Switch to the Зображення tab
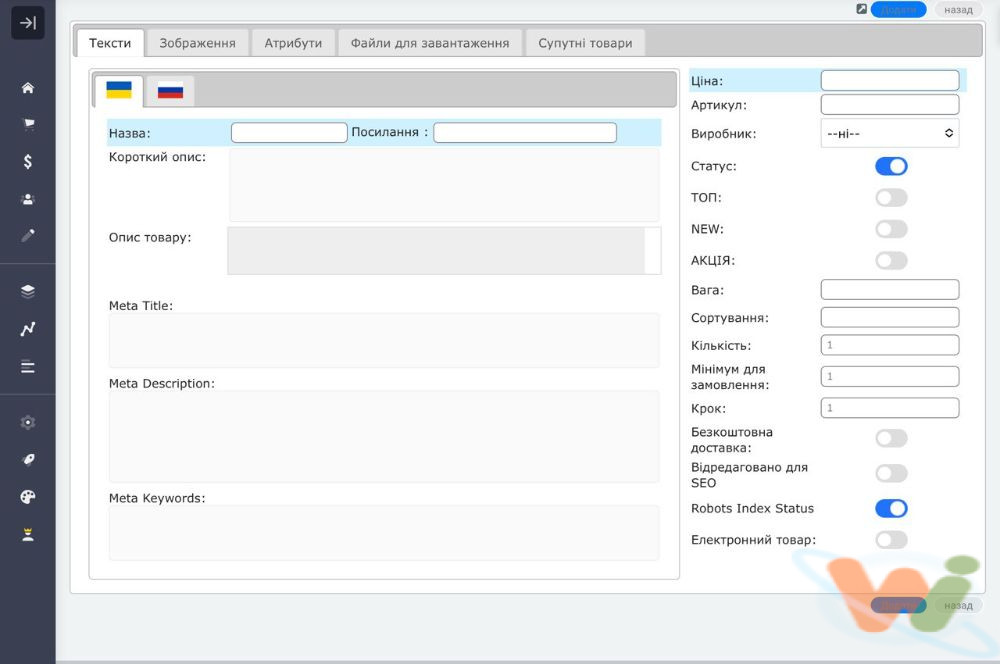This screenshot has height=664, width=1000. click(198, 43)
